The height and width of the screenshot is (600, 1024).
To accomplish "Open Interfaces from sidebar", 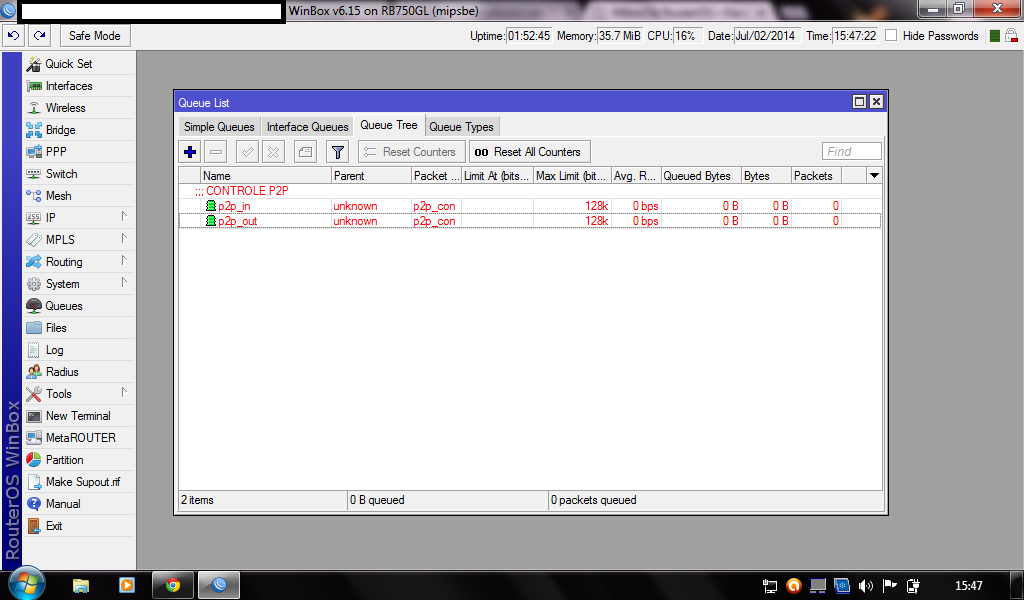I will coord(79,86).
